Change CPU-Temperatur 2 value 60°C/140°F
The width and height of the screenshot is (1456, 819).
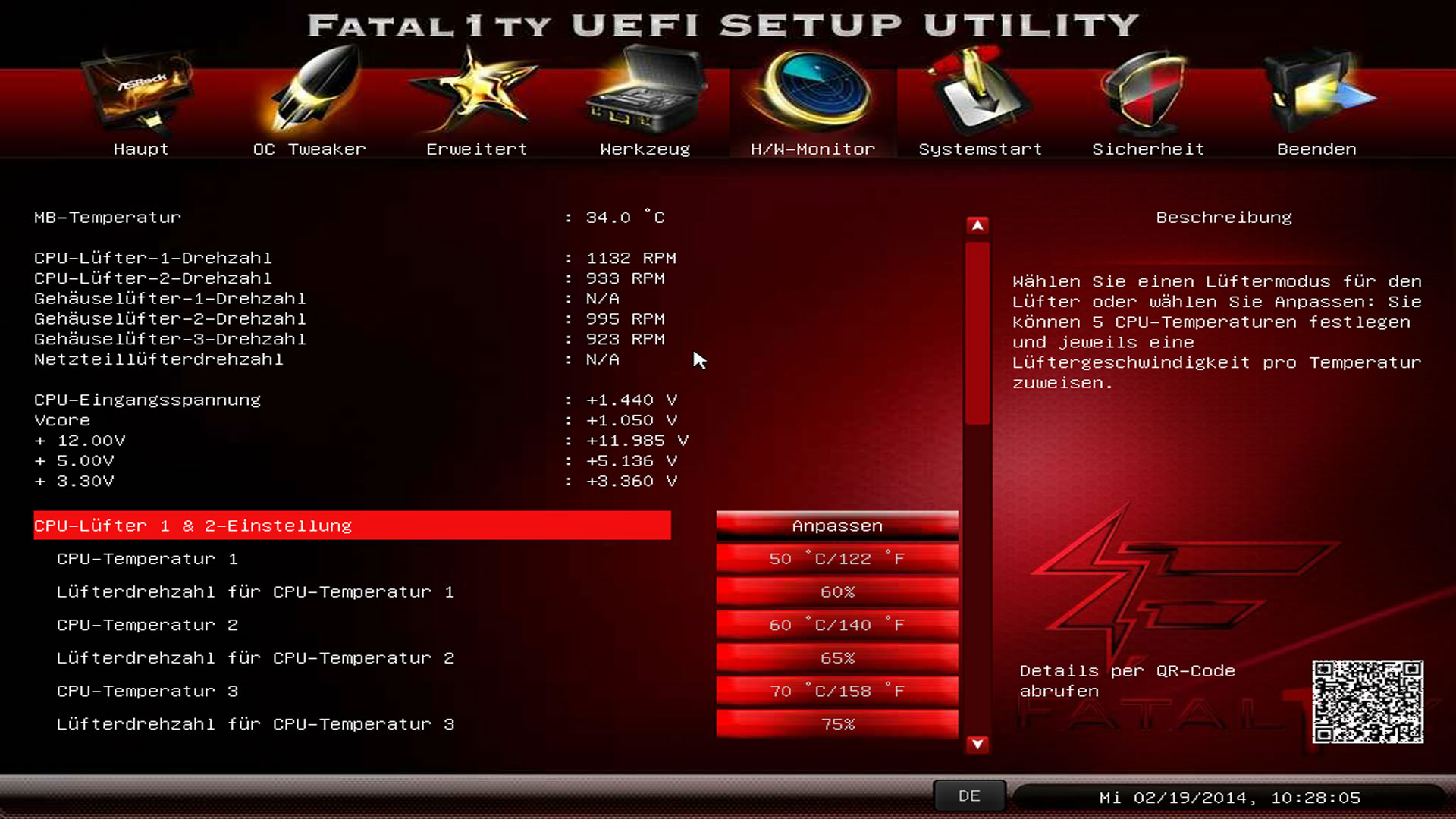[837, 625]
